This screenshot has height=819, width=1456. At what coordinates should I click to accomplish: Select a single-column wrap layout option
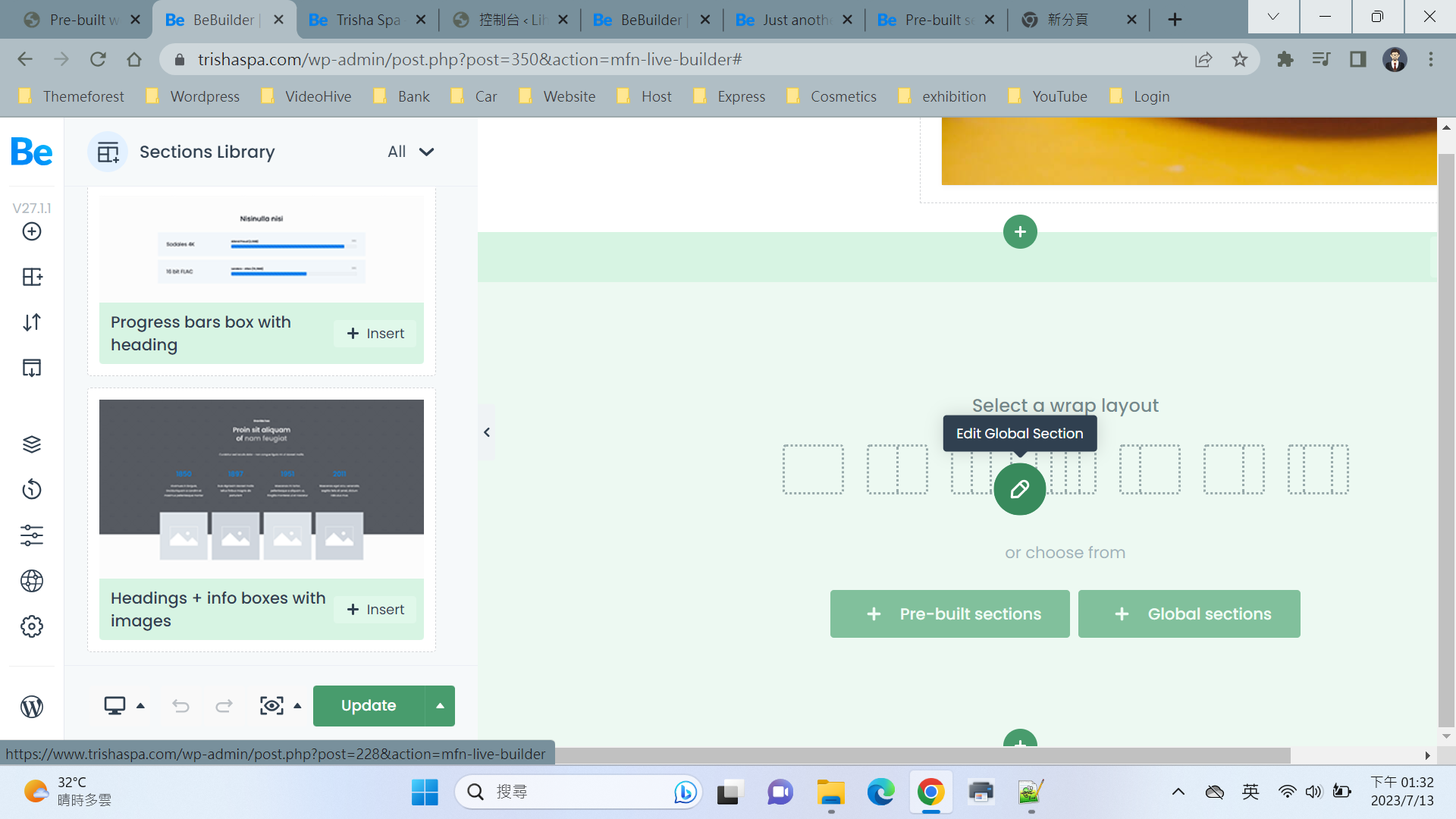click(x=812, y=471)
